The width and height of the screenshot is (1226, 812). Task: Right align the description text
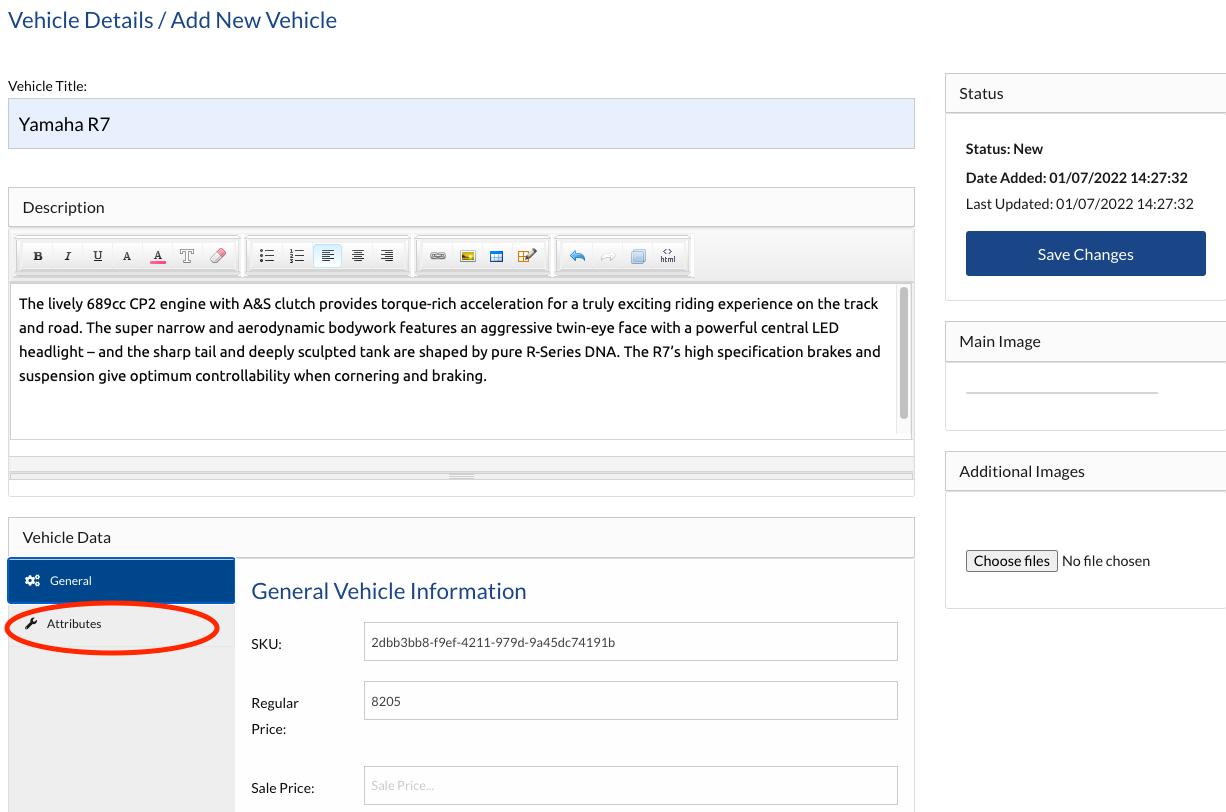coord(387,256)
